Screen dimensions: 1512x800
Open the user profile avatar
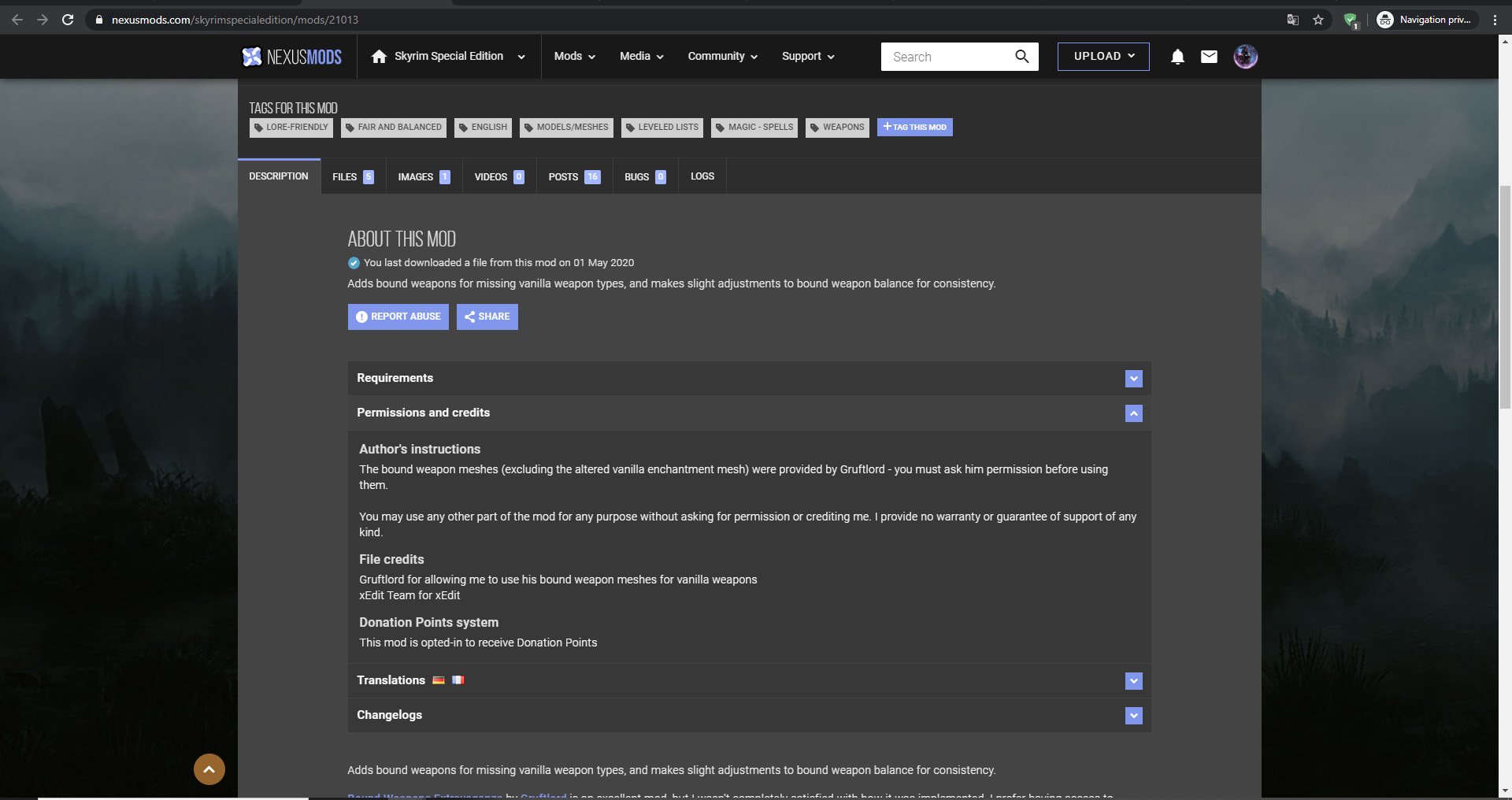pyautogui.click(x=1245, y=57)
